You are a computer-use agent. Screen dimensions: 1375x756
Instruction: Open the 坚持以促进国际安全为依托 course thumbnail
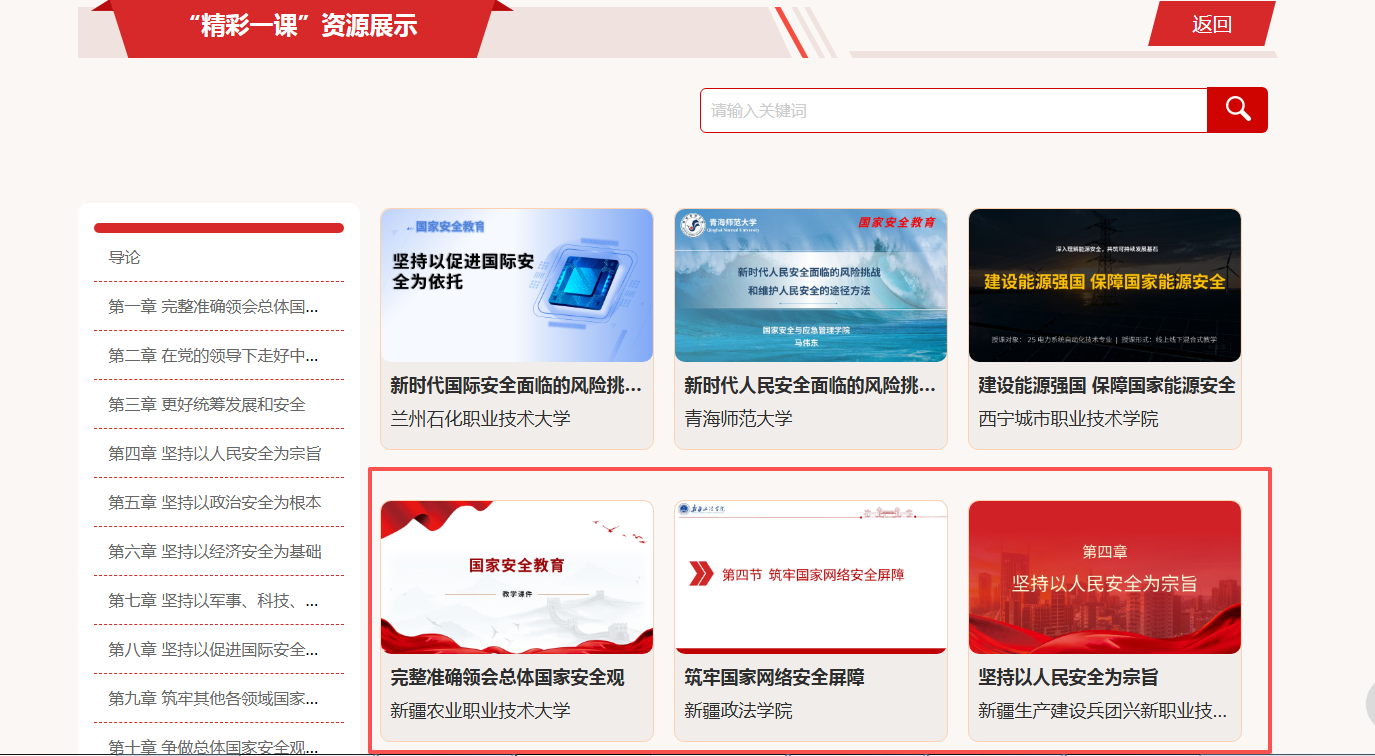[x=517, y=285]
